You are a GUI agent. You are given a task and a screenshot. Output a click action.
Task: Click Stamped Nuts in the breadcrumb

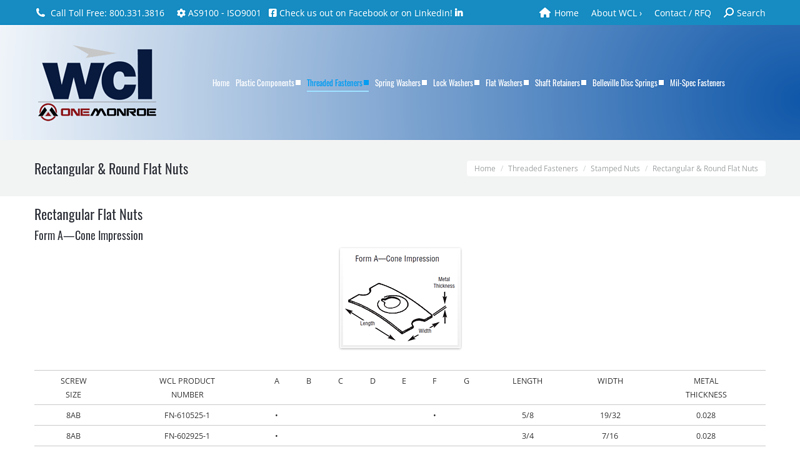[615, 168]
